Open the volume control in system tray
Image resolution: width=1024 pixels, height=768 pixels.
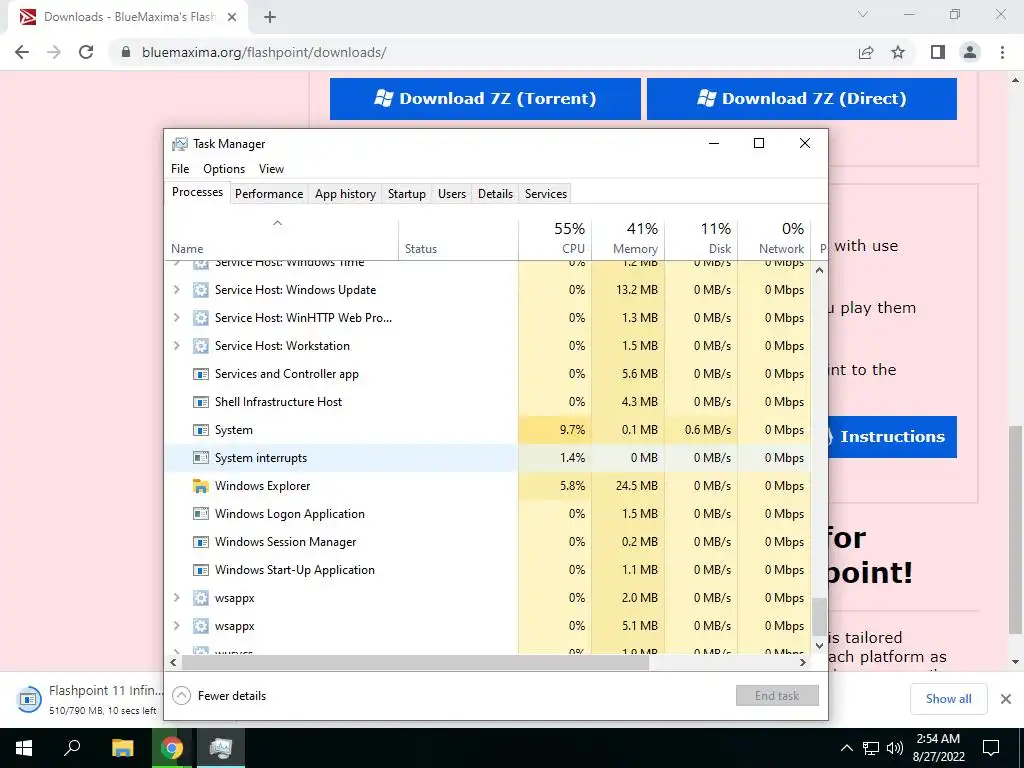coord(895,748)
